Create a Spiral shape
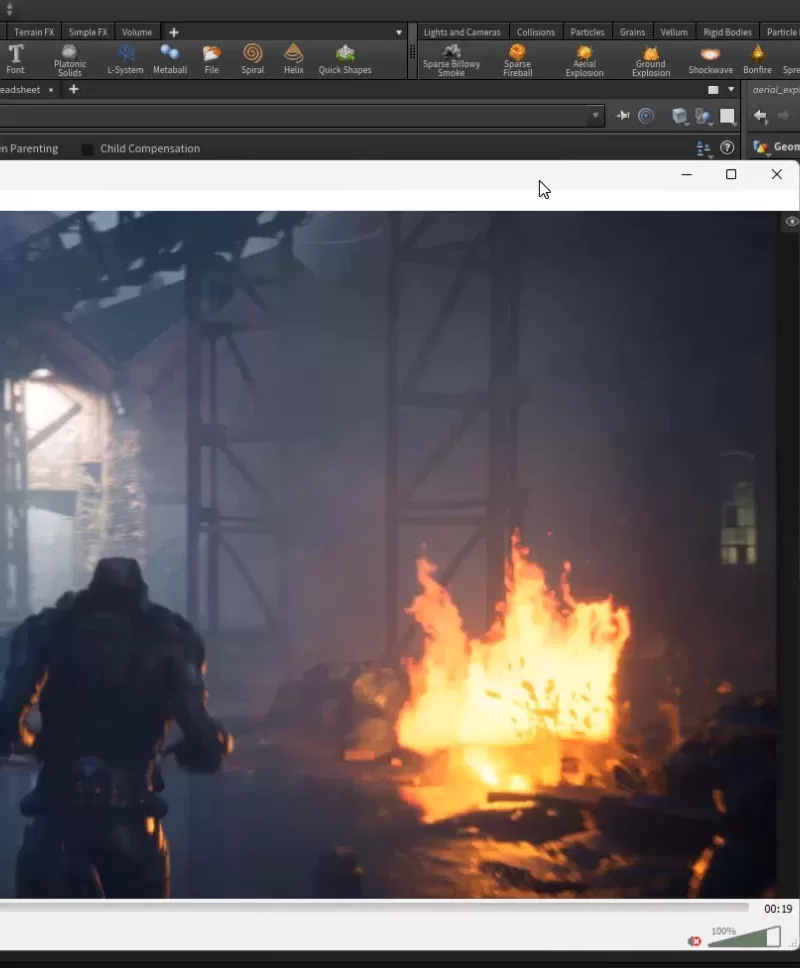The image size is (800, 968). tap(252, 59)
